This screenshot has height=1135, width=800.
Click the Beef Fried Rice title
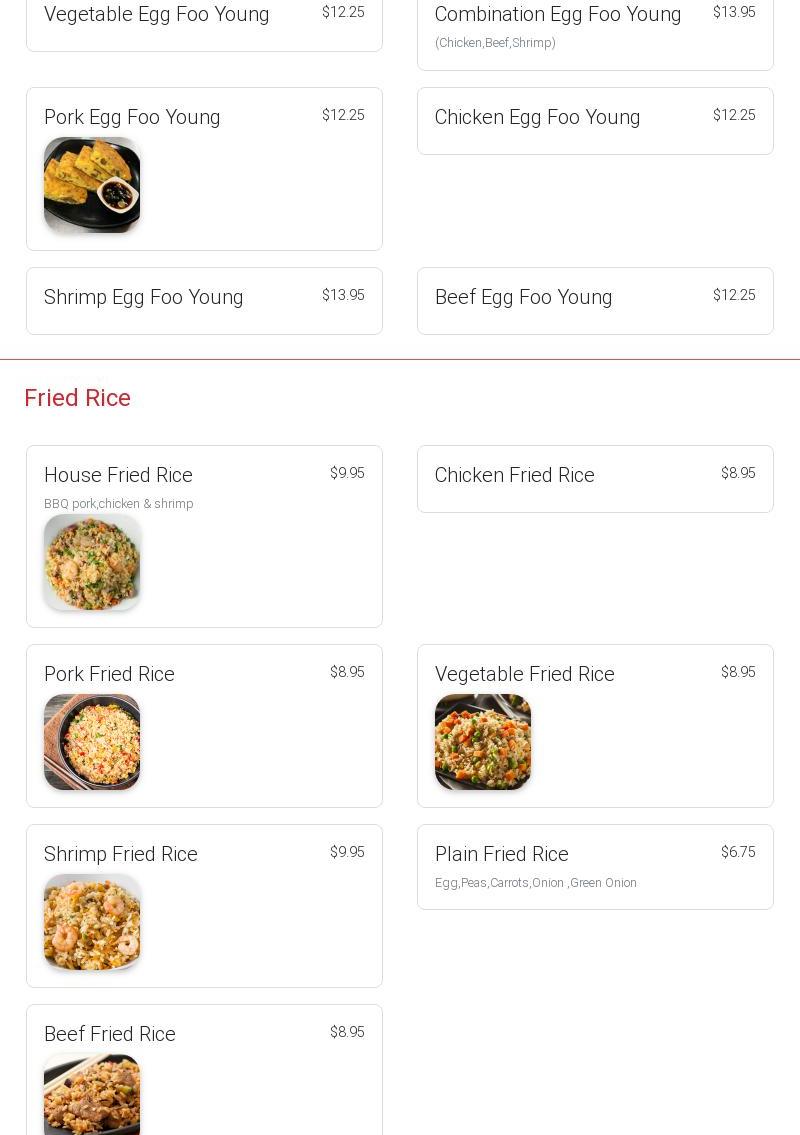110,1035
